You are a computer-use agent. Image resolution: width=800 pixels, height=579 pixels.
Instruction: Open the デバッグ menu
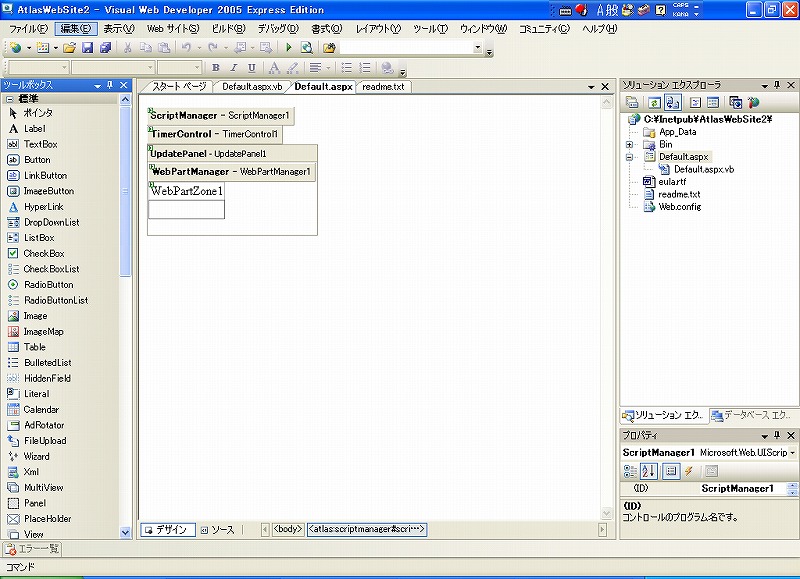pyautogui.click(x=278, y=29)
